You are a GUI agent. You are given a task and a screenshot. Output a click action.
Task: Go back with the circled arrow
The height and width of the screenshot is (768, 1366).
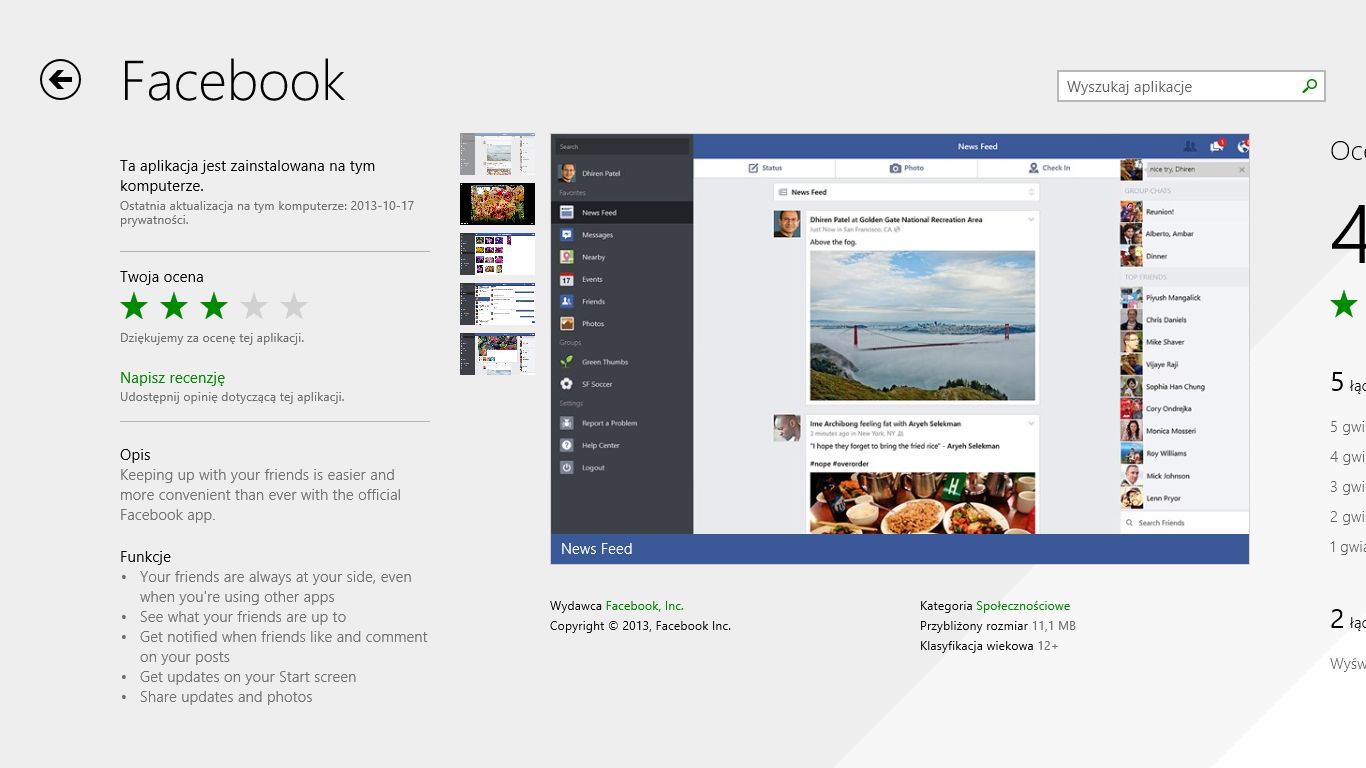tap(60, 79)
